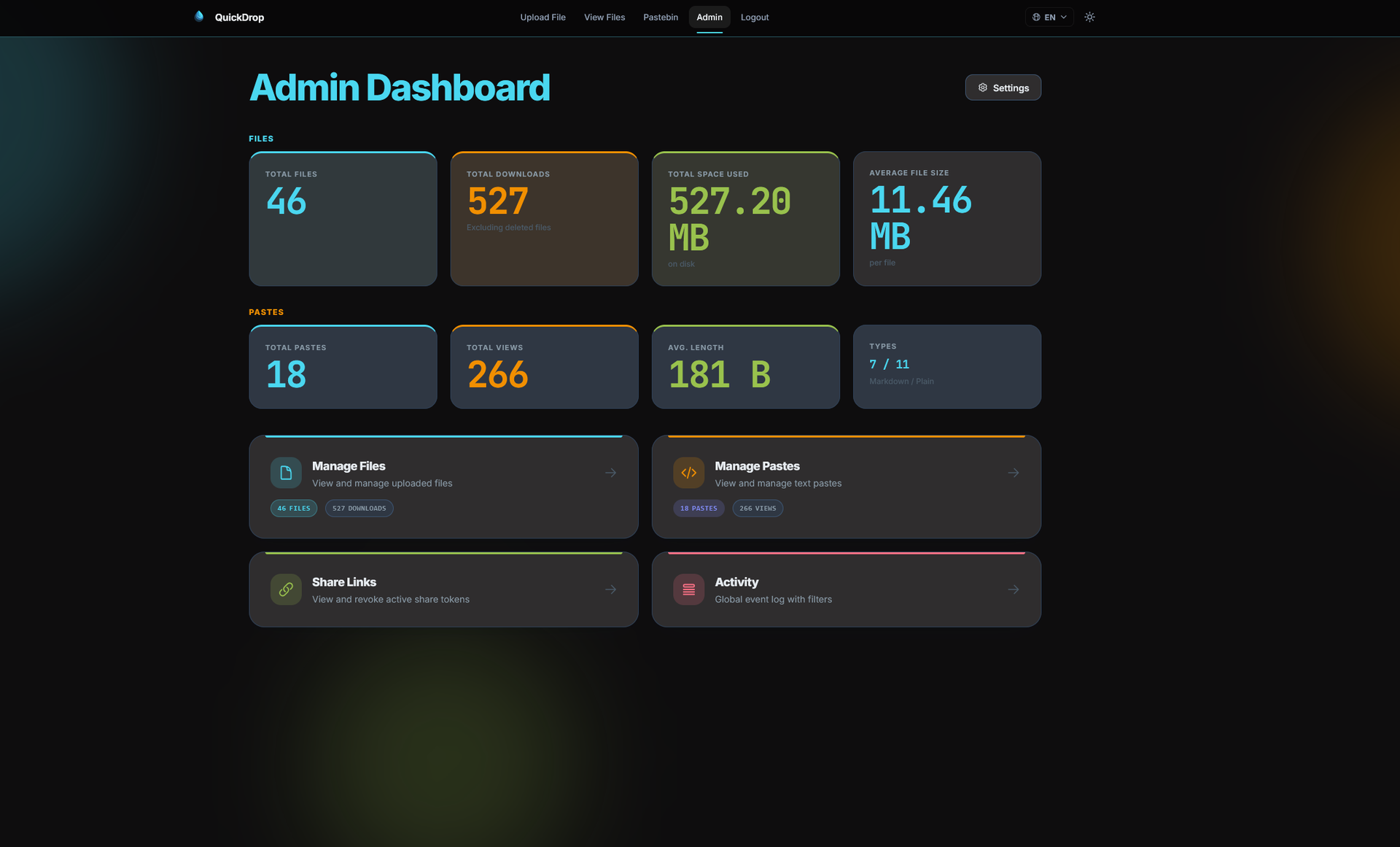Click the '181 B' average length value
The image size is (1400, 847).
pos(719,375)
